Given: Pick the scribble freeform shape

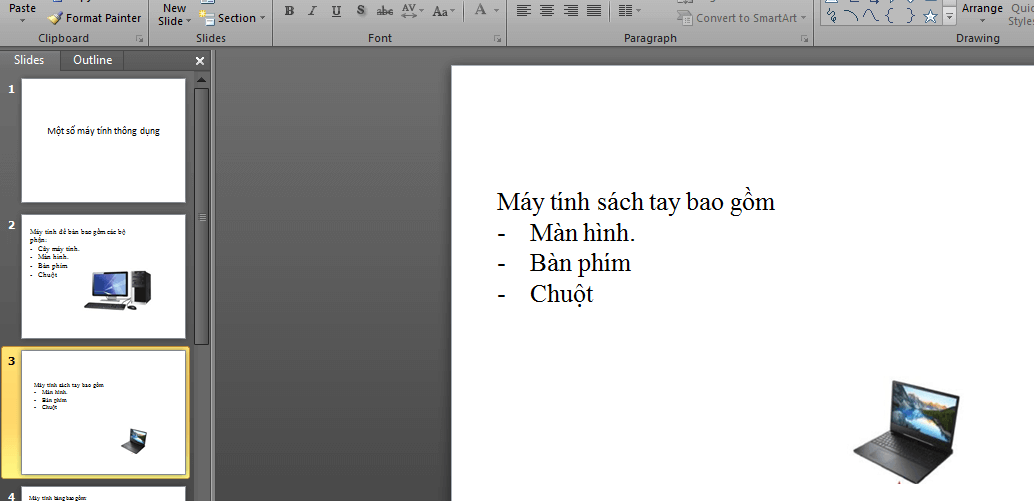Looking at the screenshot, I should [830, 16].
